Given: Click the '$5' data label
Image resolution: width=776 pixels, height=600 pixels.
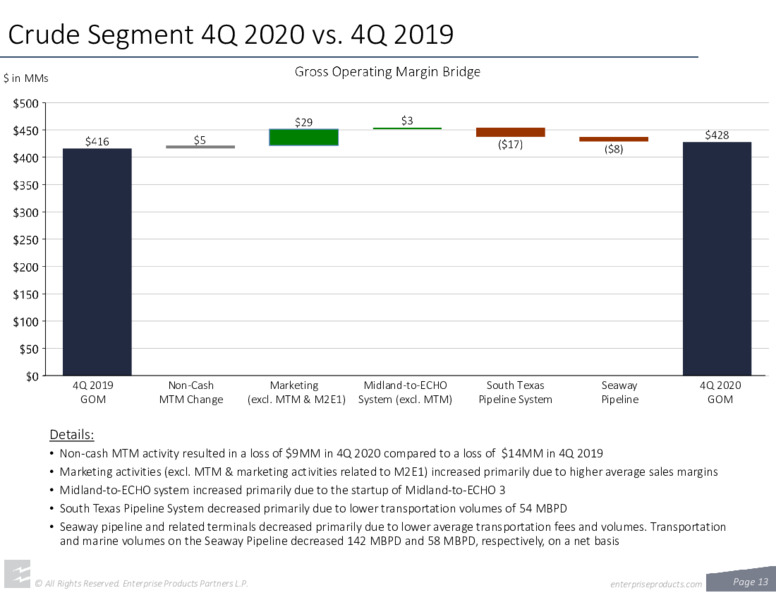Looking at the screenshot, I should tap(199, 140).
